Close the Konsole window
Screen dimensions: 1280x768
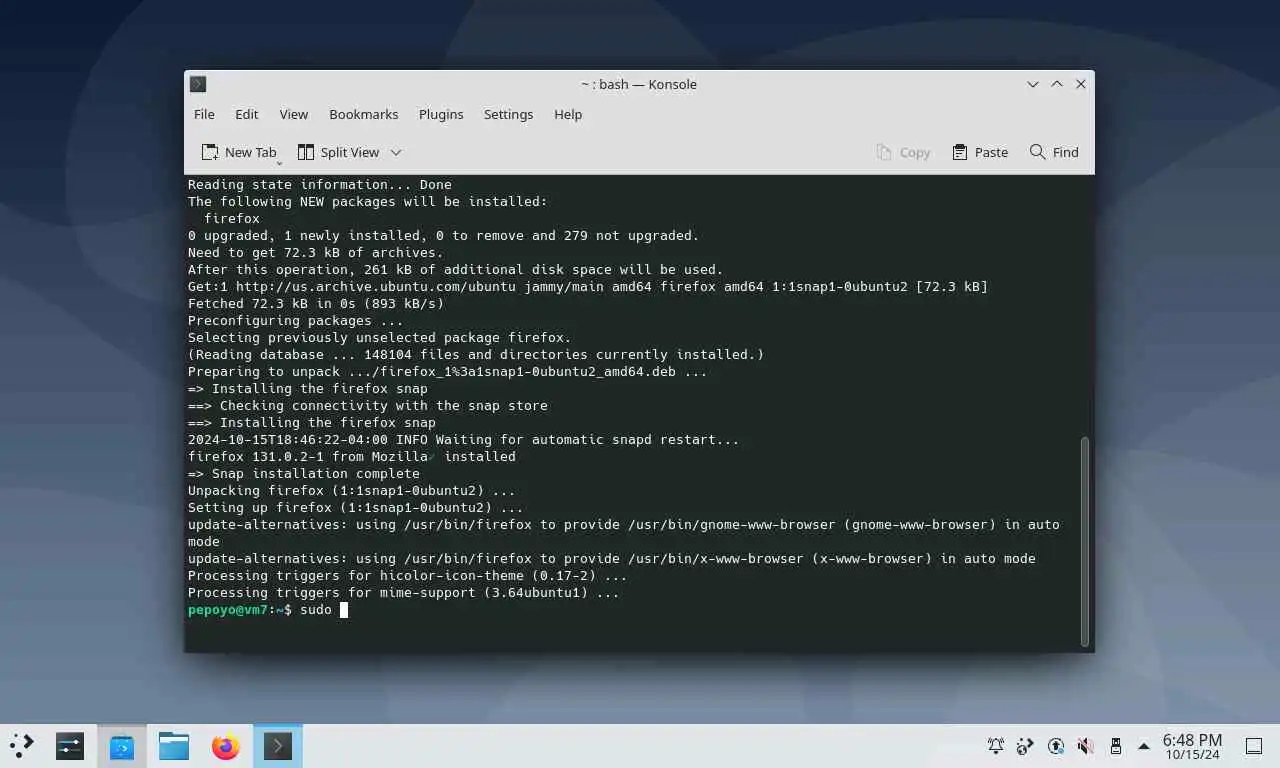tap(1081, 84)
